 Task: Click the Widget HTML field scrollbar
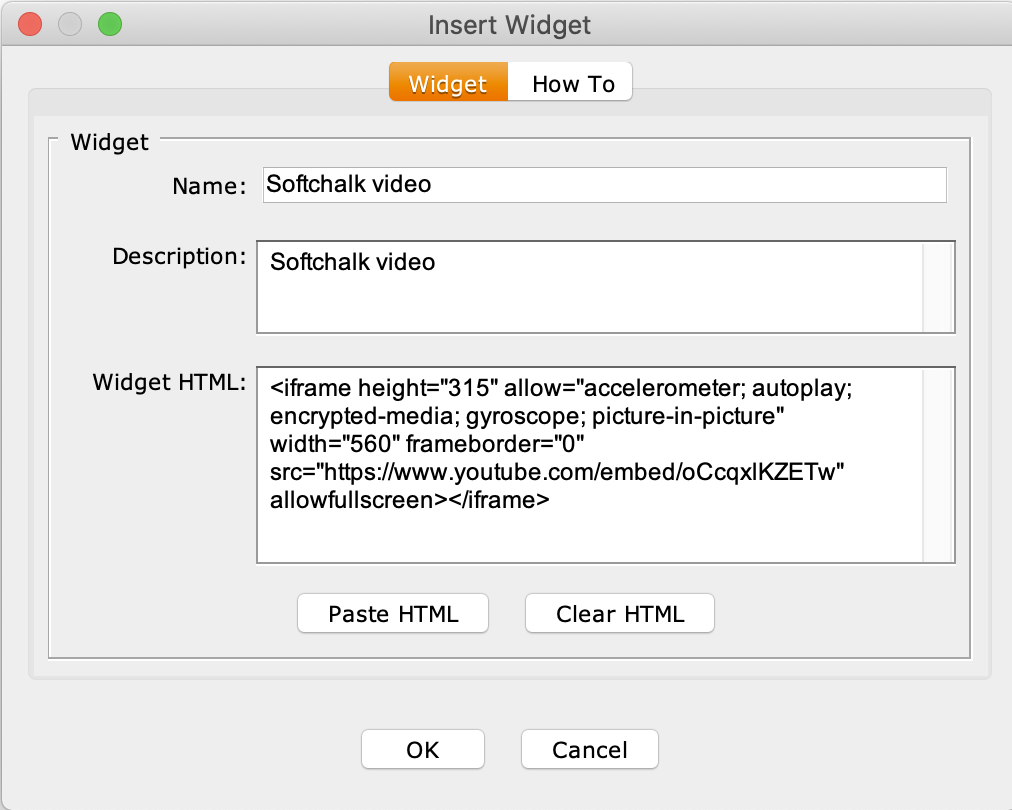click(938, 465)
